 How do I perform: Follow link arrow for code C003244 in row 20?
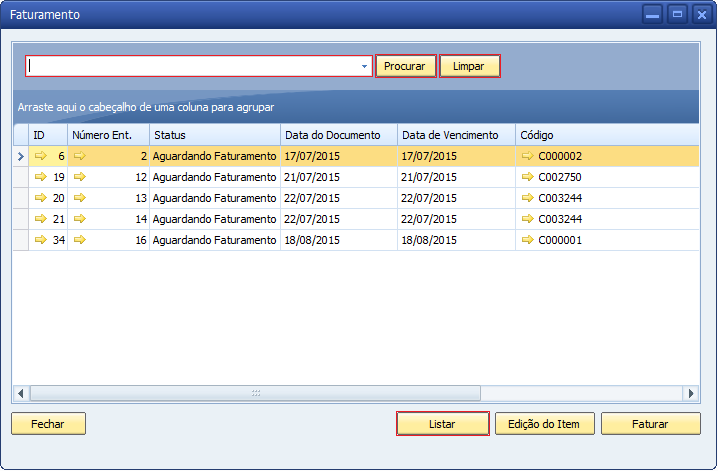point(528,198)
